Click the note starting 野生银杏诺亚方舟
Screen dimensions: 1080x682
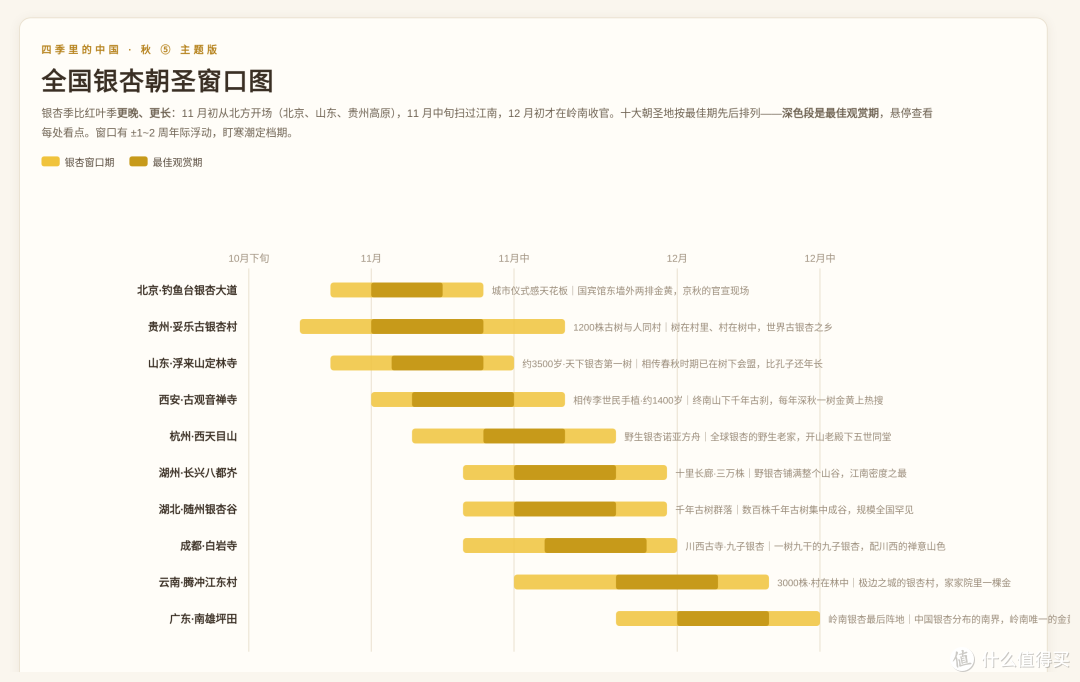[x=758, y=437]
